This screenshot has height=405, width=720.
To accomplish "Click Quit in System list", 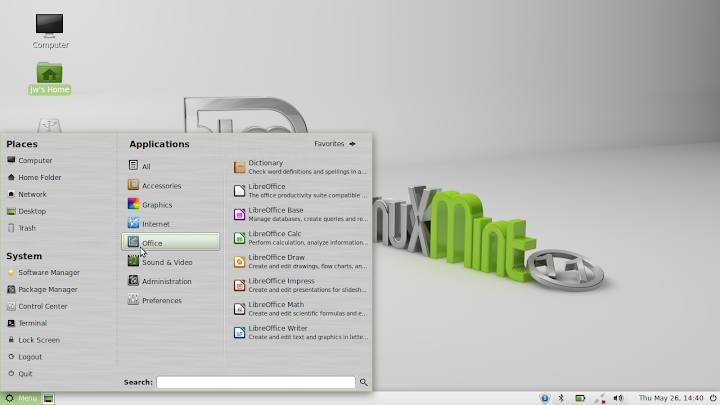I will 20,374.
